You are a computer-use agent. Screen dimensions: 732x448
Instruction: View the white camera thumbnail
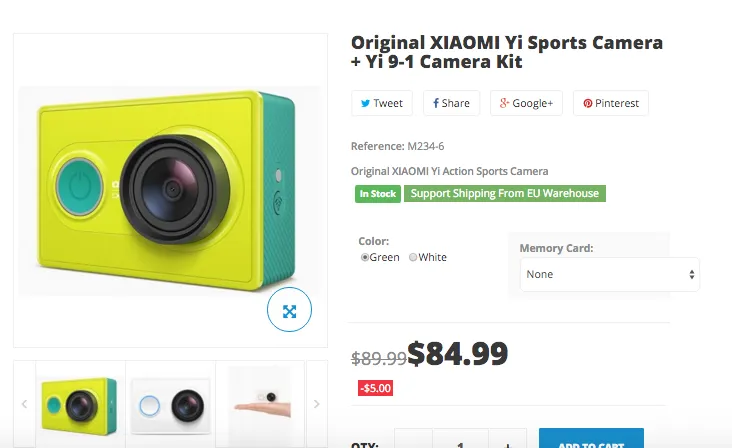point(170,404)
